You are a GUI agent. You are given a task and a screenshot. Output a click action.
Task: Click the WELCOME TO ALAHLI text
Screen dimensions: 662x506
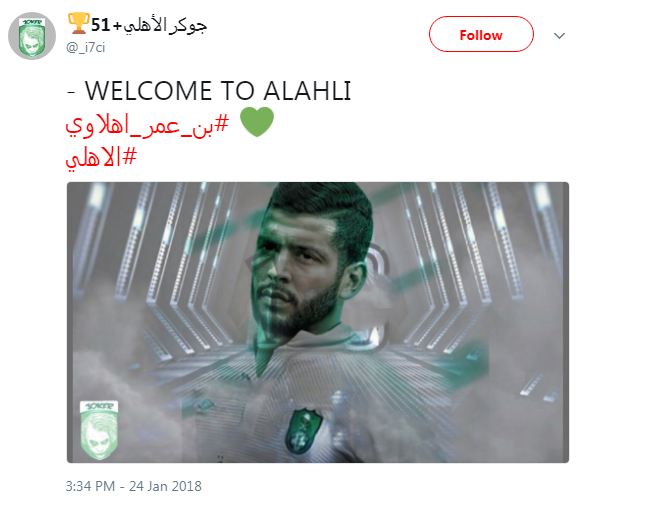coord(218,91)
